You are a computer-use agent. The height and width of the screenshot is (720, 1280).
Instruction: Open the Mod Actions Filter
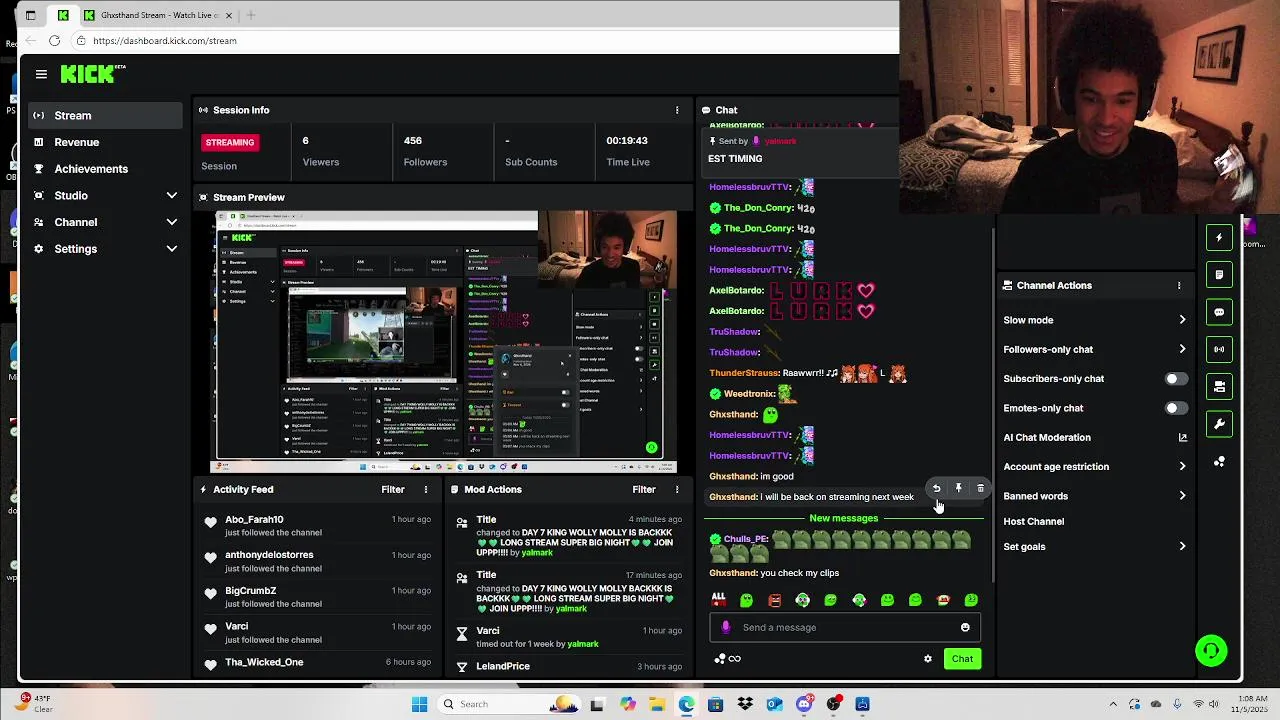(643, 489)
